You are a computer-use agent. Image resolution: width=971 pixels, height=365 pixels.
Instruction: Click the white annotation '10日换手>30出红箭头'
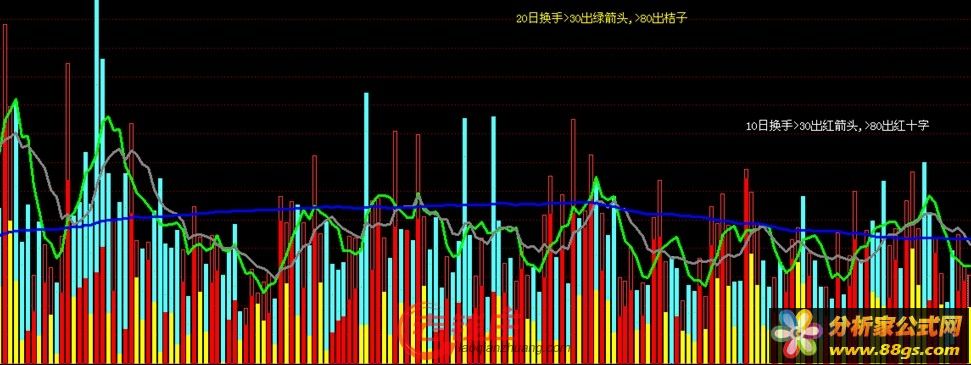coord(803,126)
